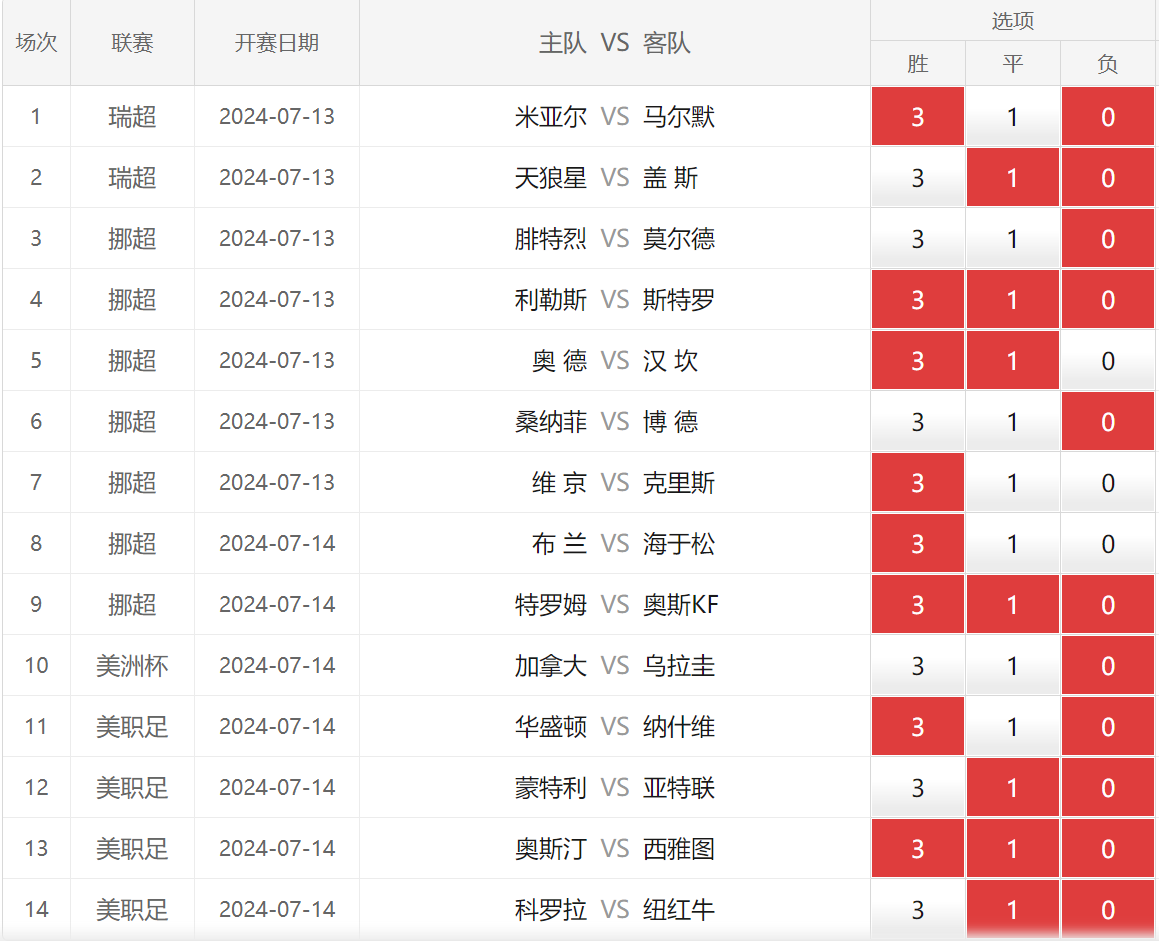This screenshot has height=945, width=1159.
Task: Click the 负 column header
Action: (1107, 64)
